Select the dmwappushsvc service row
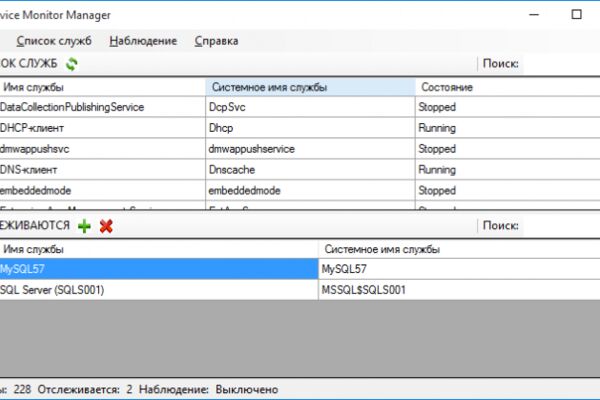The height and width of the screenshot is (400, 600). pos(300,149)
